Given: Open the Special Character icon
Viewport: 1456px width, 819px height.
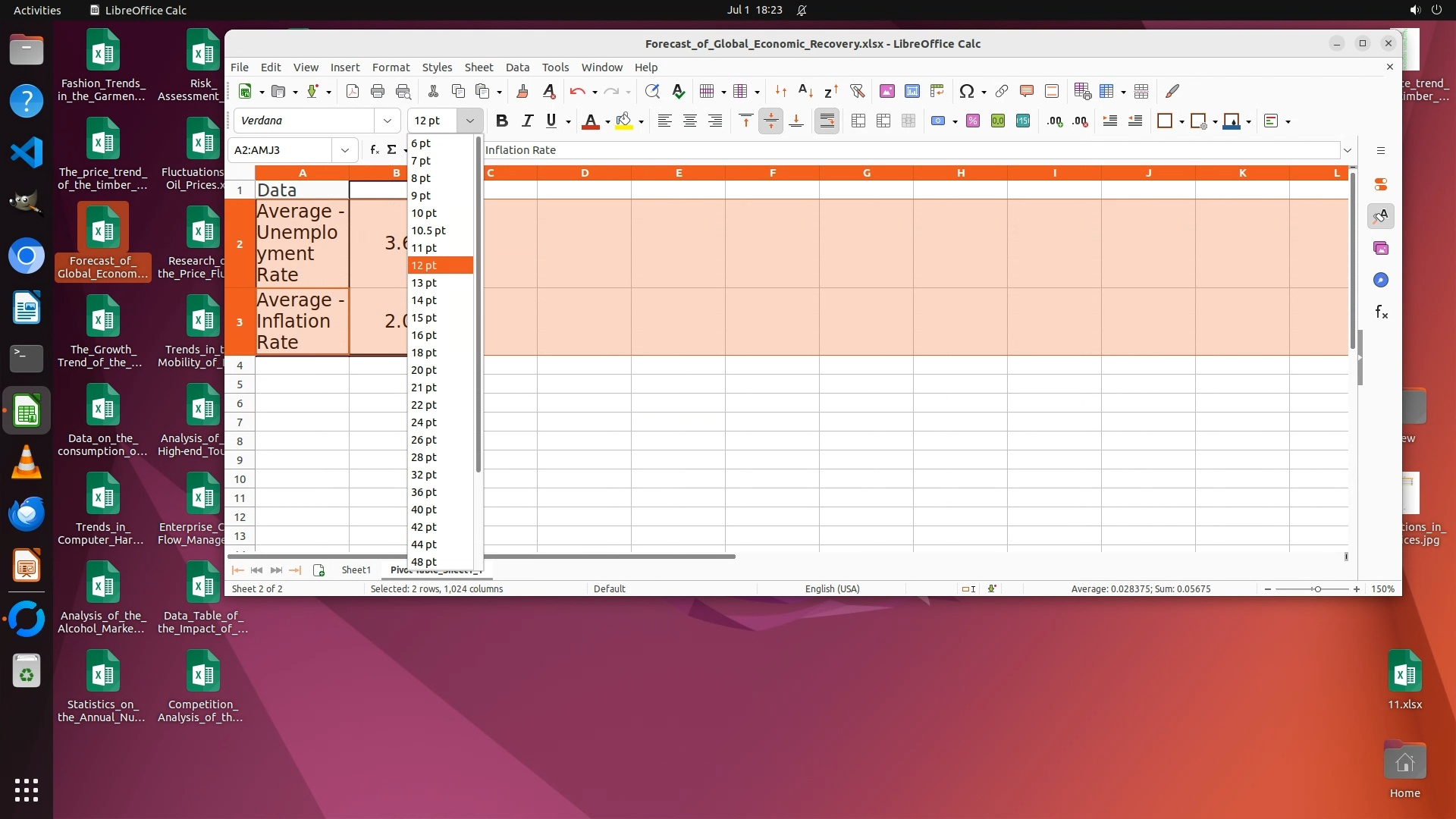Looking at the screenshot, I should 966,91.
